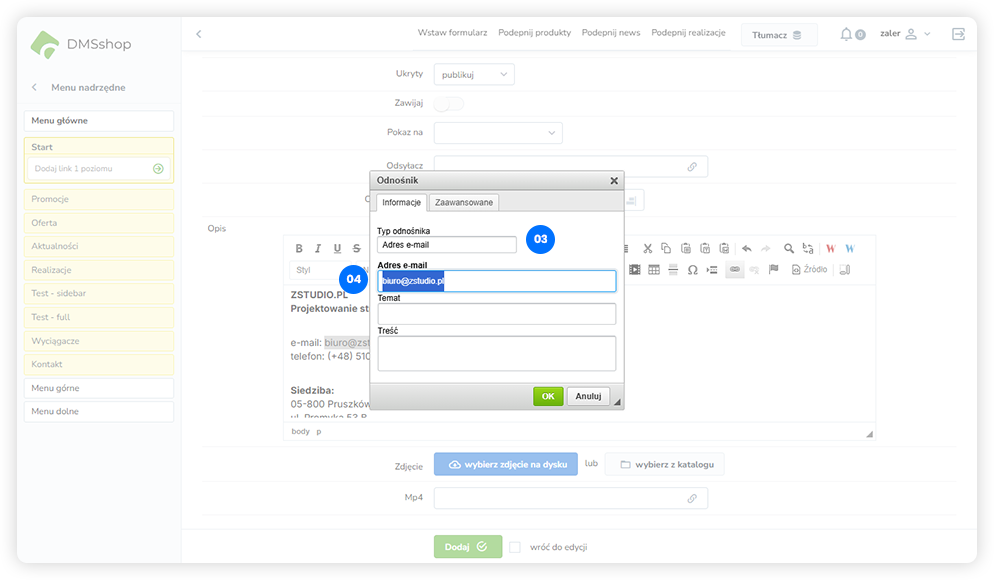Screen dimensions: 994x580
Task: Click the Bold formatting icon
Action: click(299, 248)
